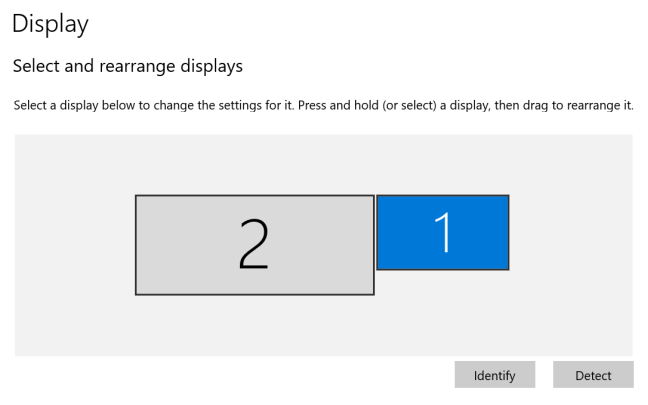This screenshot has height=405, width=648.
Task: Click empty canvas right of display 1
Action: coord(570,232)
